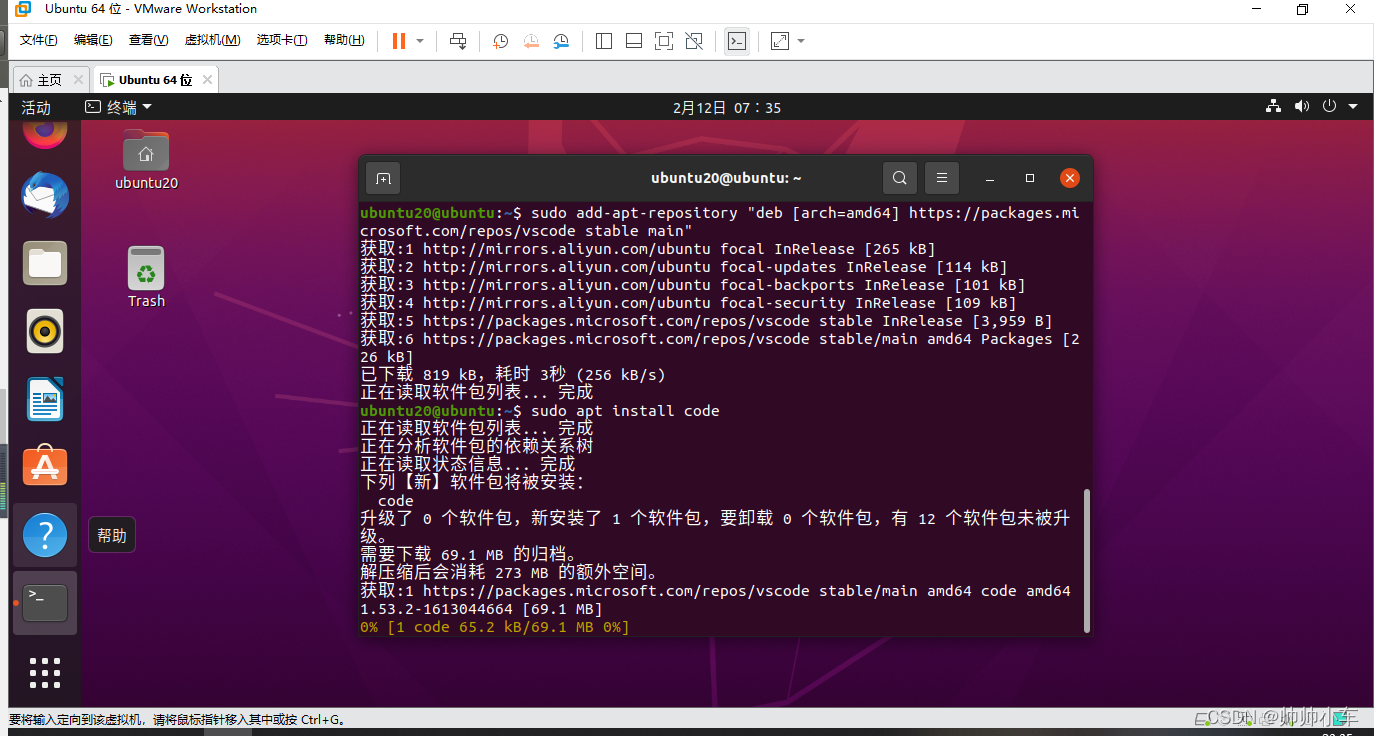This screenshot has width=1374, height=736.
Task: Open the terminal hamburger menu
Action: [942, 178]
